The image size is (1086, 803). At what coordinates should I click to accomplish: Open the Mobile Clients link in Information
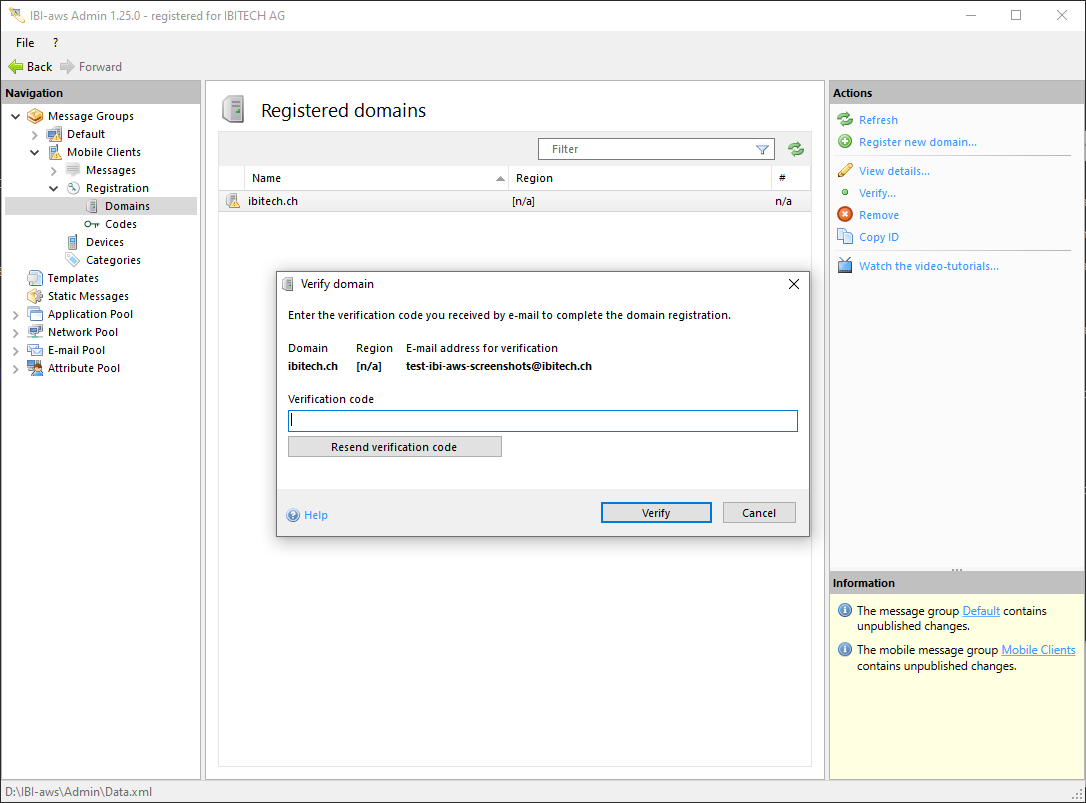pyautogui.click(x=1038, y=650)
